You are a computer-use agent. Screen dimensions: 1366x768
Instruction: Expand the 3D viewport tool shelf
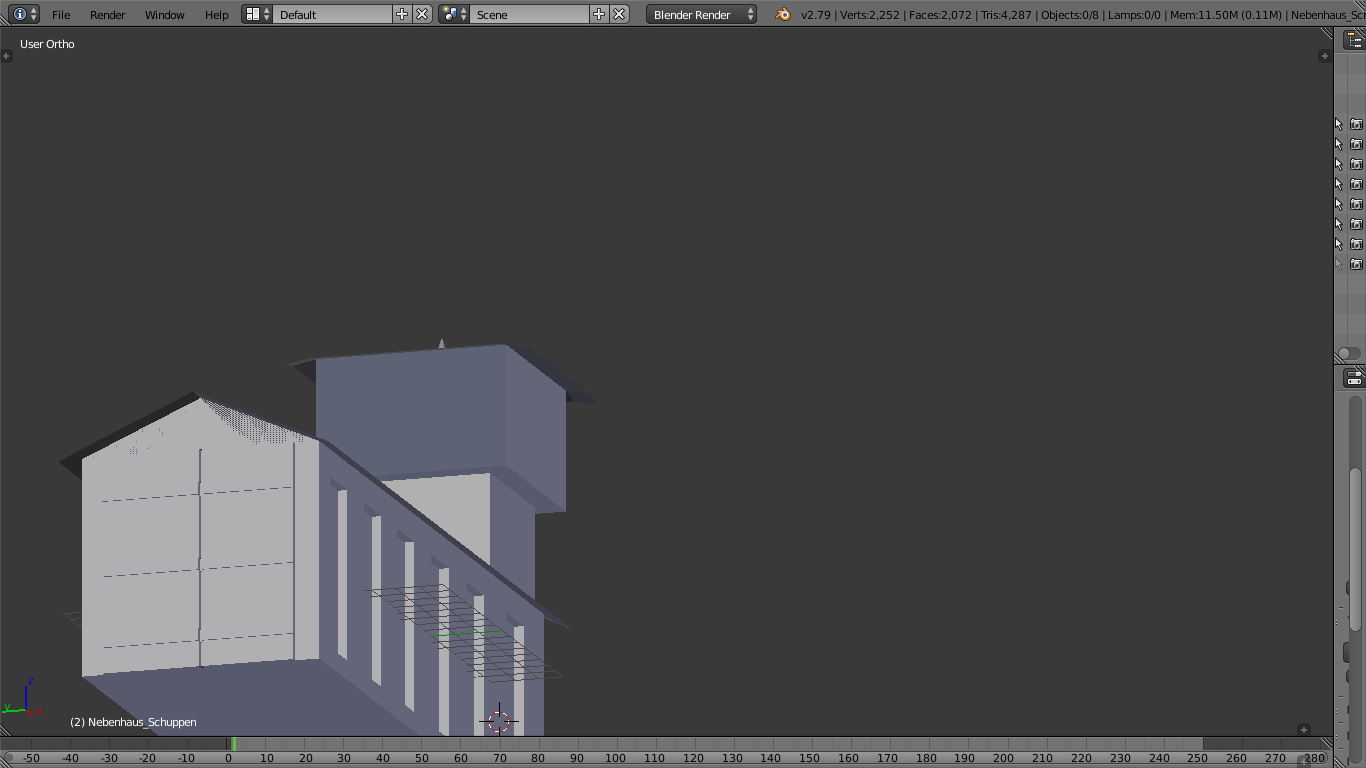pyautogui.click(x=6, y=56)
